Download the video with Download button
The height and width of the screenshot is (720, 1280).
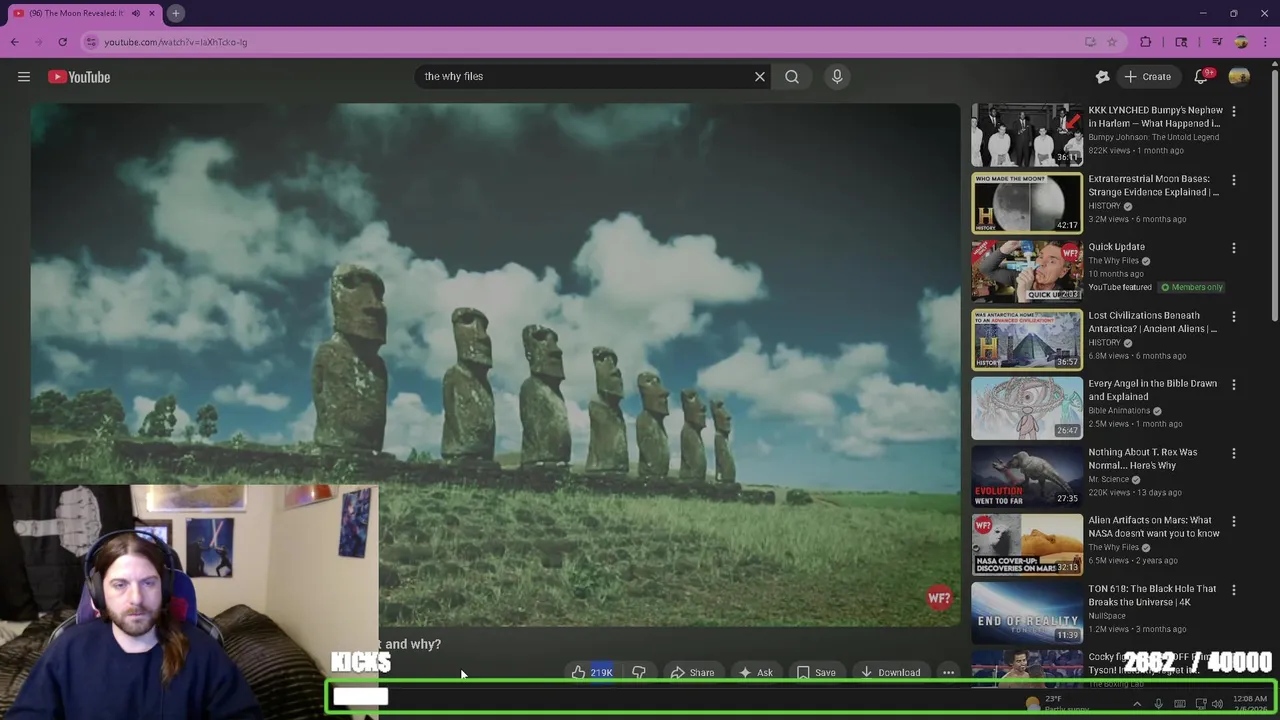pyautogui.click(x=890, y=673)
